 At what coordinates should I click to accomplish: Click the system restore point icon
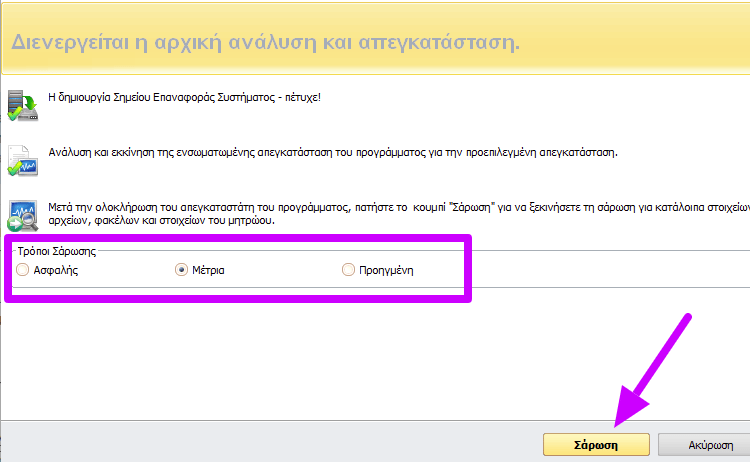coord(22,105)
